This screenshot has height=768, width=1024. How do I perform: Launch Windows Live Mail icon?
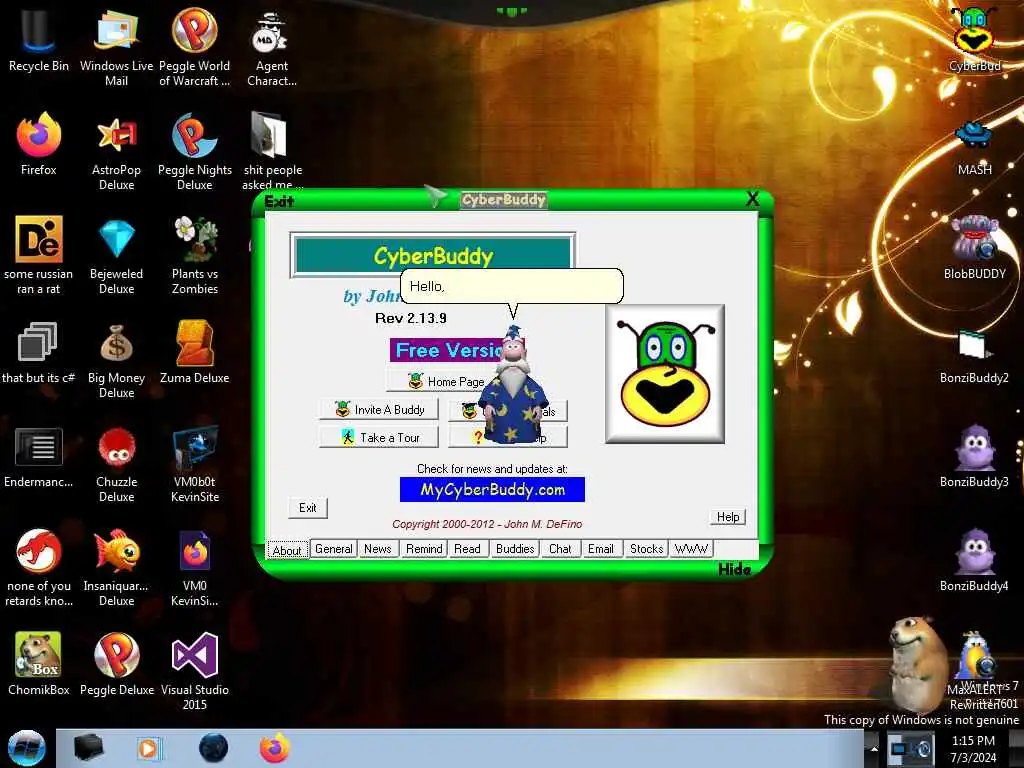tap(116, 46)
